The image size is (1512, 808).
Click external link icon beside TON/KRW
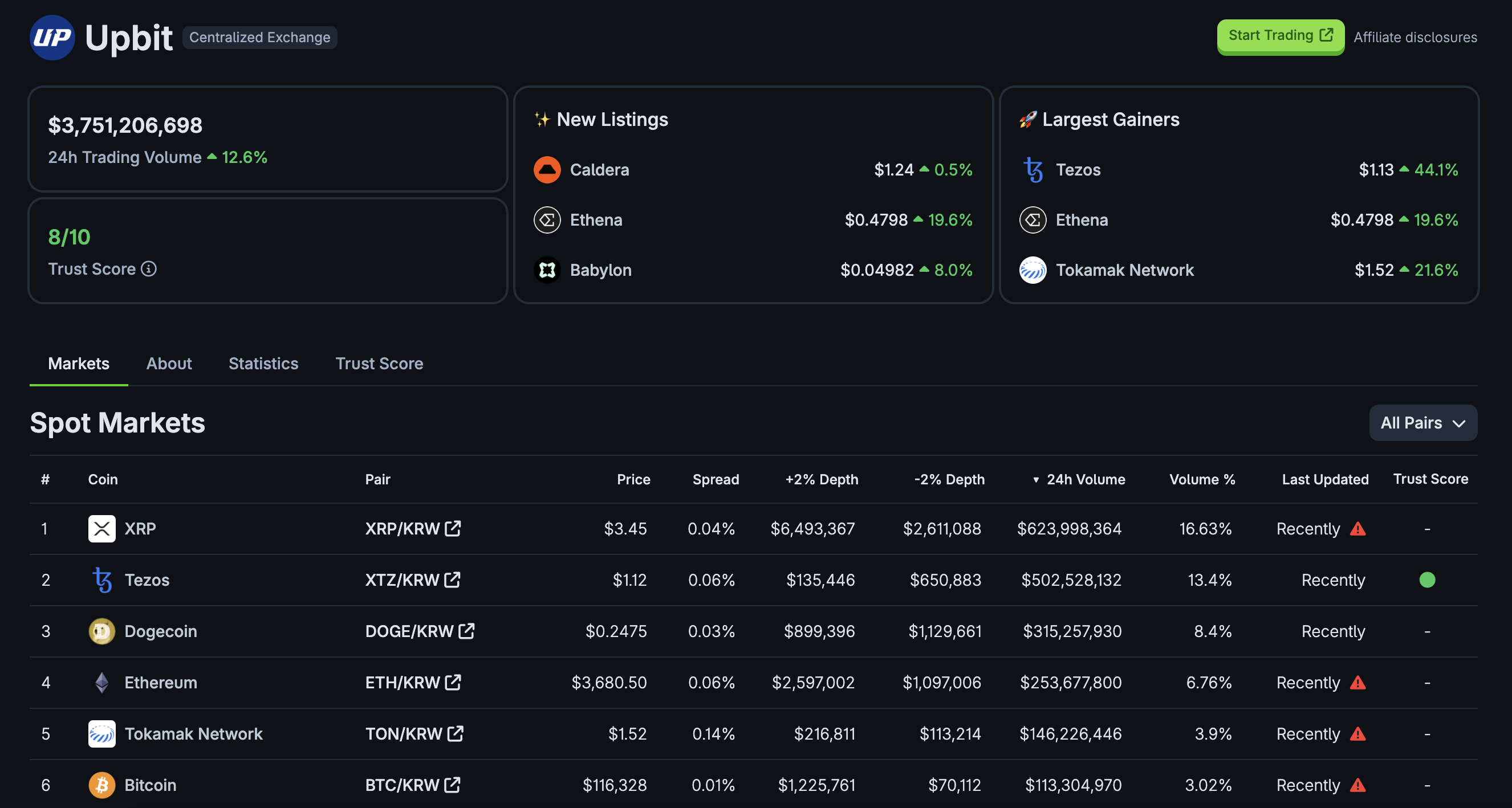(x=456, y=733)
